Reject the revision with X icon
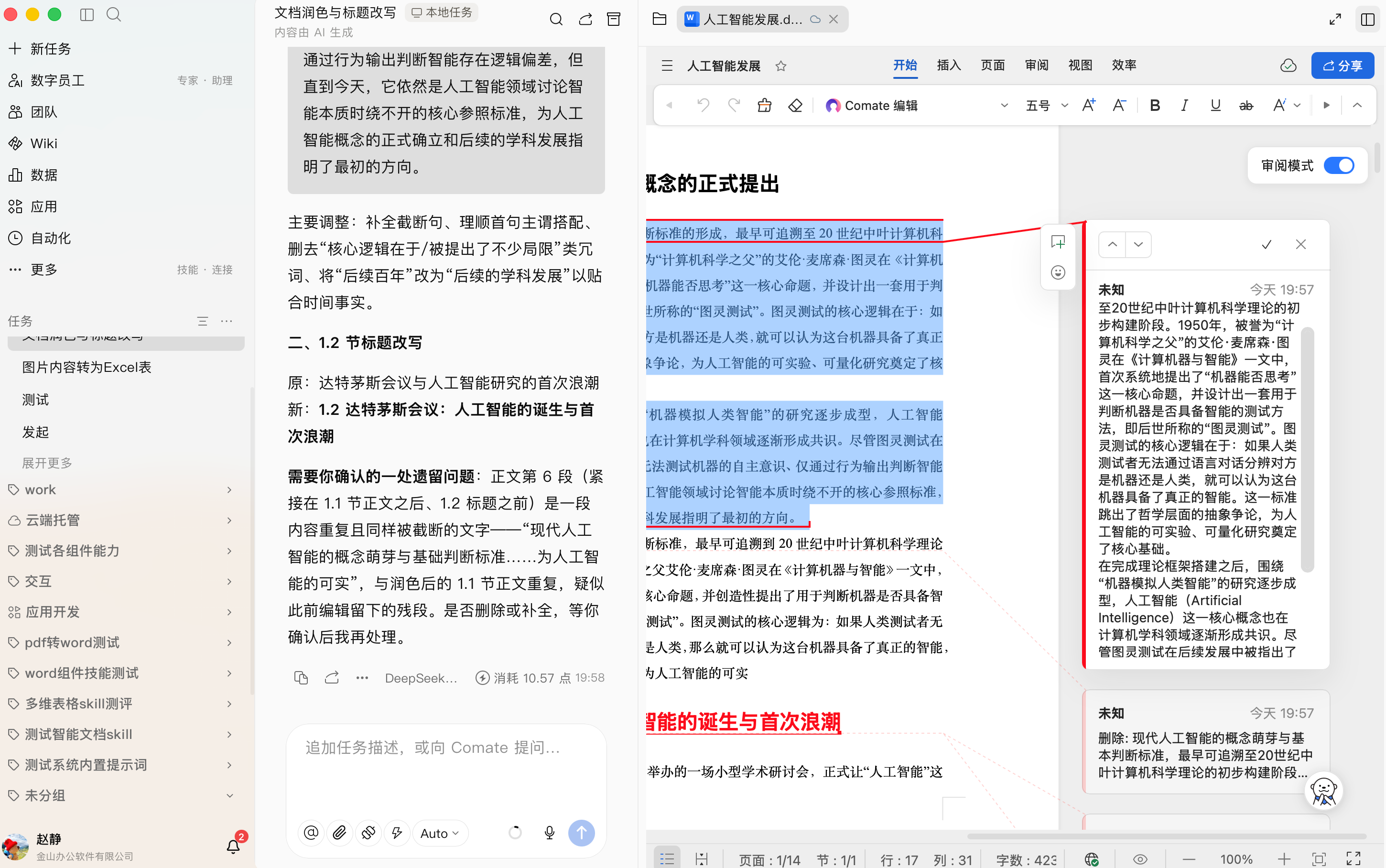The width and height of the screenshot is (1386, 868). pyautogui.click(x=1300, y=245)
